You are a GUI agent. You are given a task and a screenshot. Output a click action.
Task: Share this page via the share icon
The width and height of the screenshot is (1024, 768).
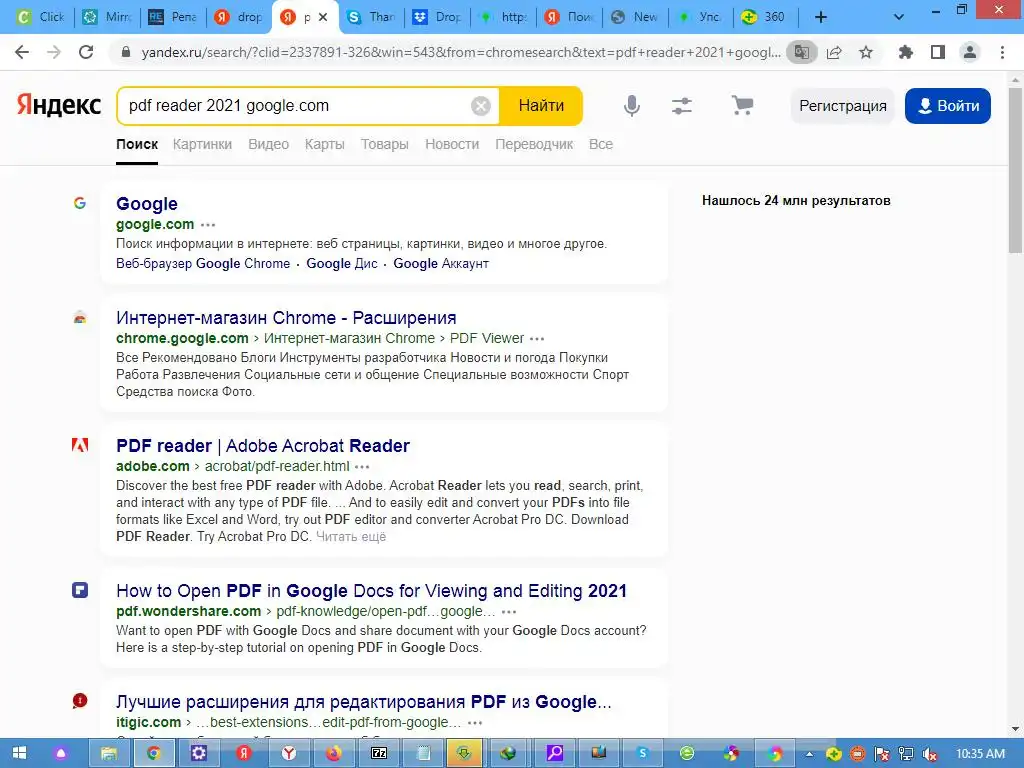(x=834, y=52)
